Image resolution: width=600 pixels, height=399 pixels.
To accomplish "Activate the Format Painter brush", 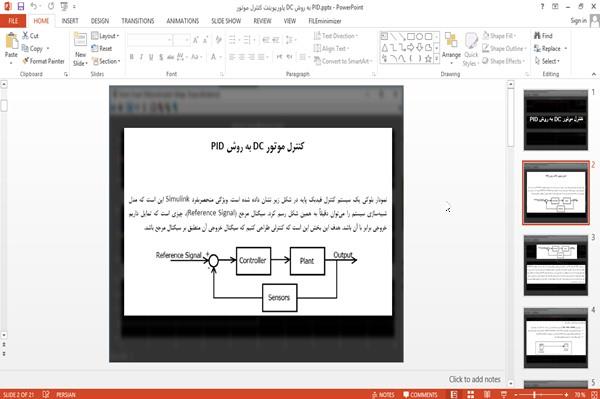I will point(43,61).
